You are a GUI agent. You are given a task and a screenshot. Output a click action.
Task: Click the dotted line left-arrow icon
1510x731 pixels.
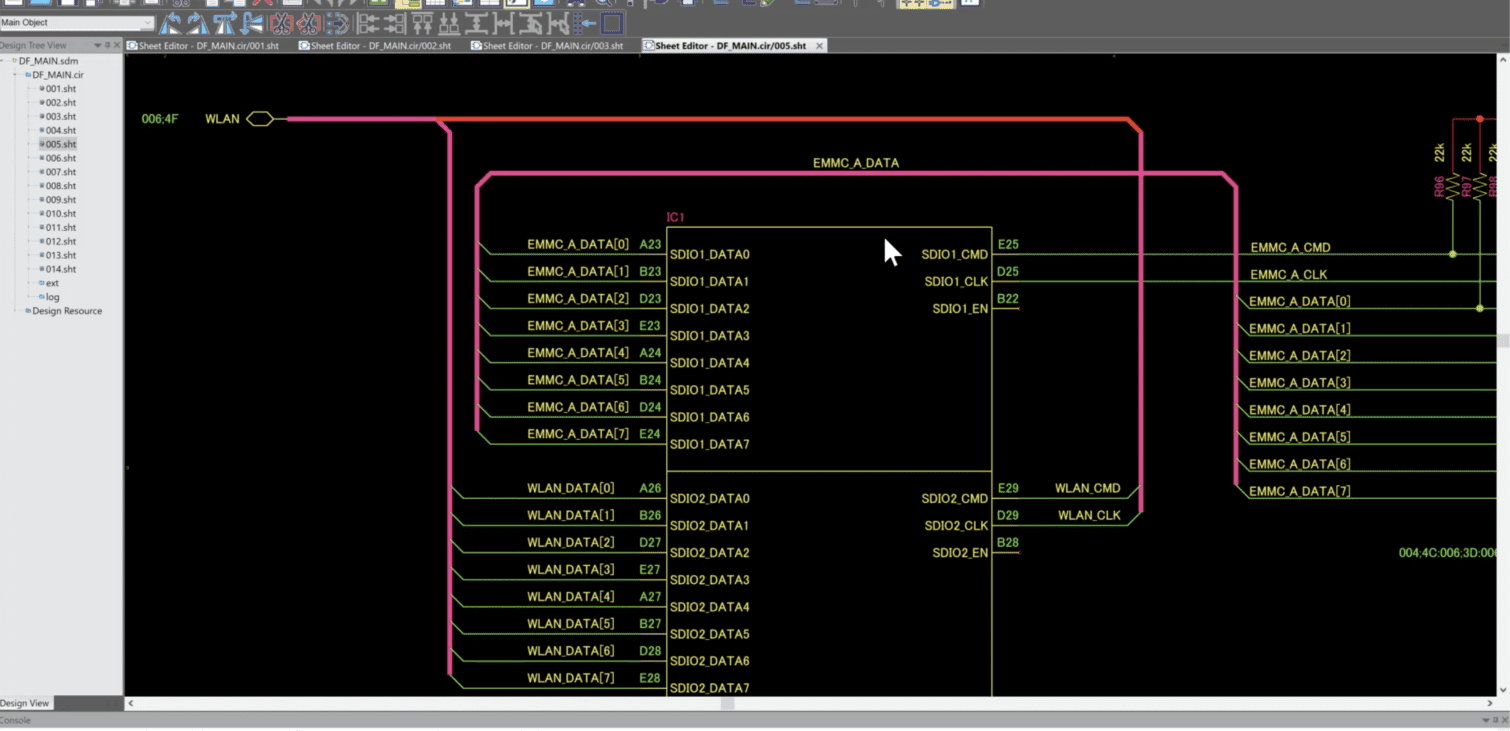point(584,23)
